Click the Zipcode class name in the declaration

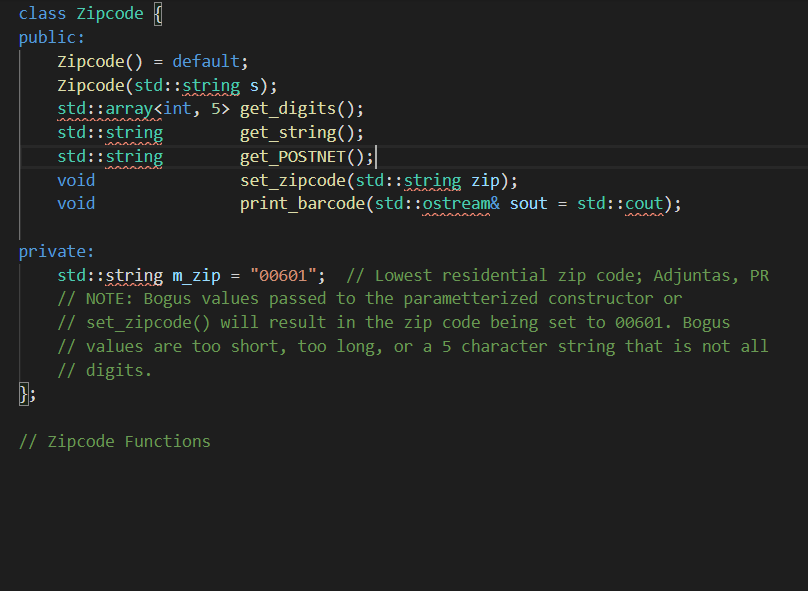pyautogui.click(x=110, y=13)
